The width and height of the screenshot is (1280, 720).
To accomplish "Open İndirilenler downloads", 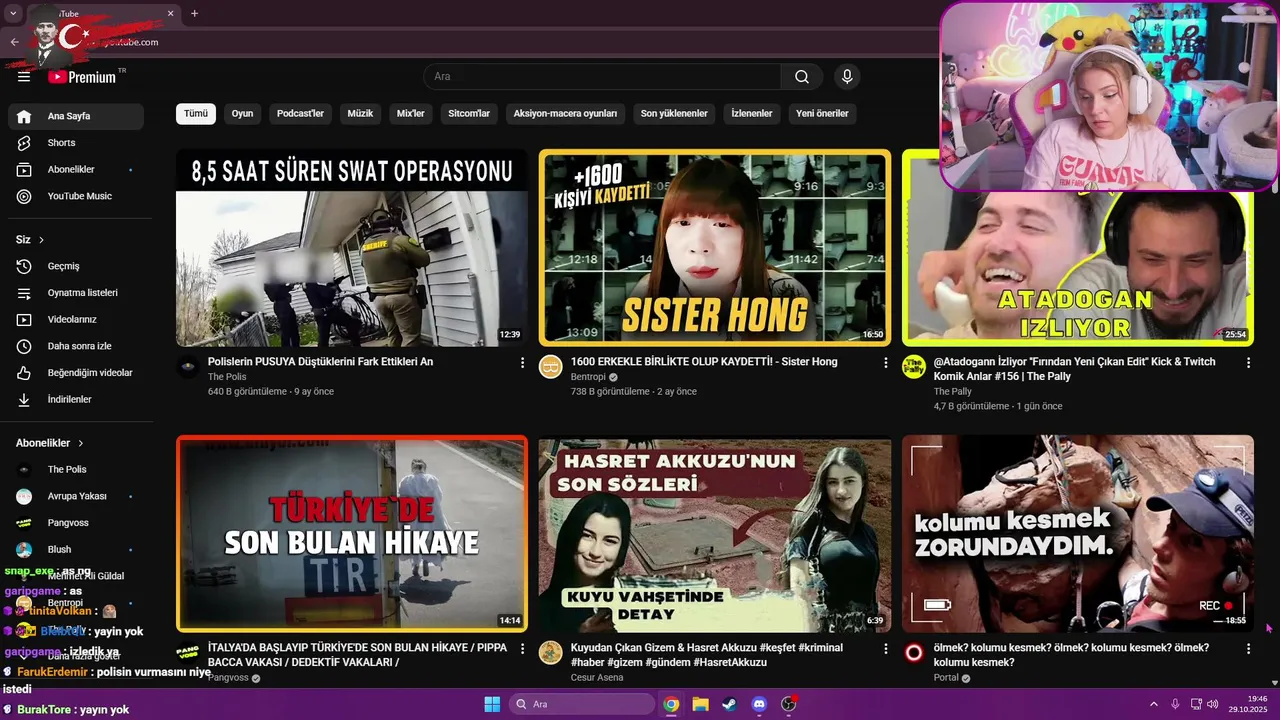I will tap(76, 400).
